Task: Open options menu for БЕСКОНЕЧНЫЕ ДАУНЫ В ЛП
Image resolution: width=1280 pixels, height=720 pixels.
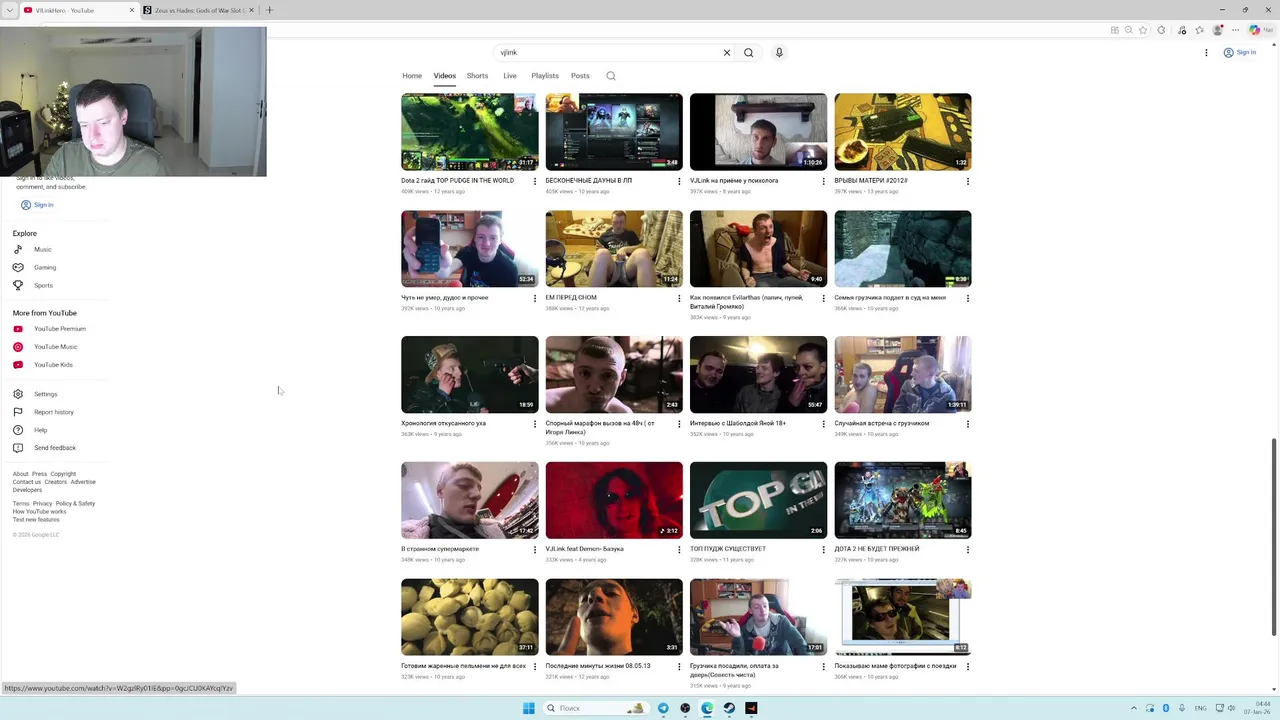Action: [679, 182]
